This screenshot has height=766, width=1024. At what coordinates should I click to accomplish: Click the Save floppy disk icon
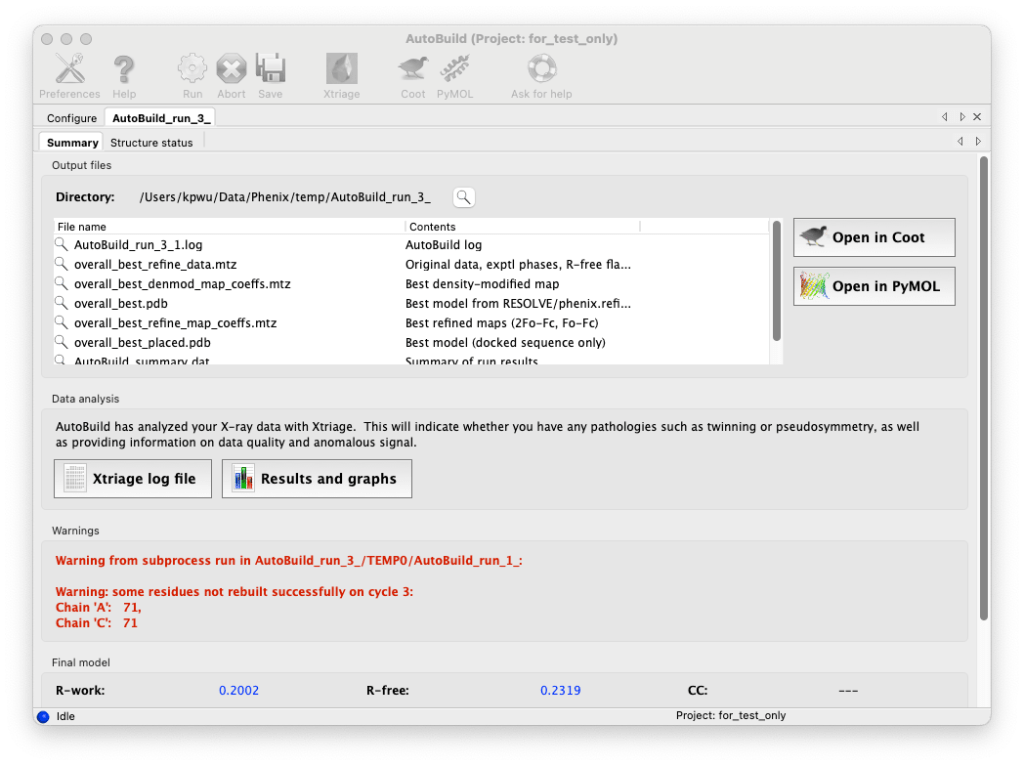coord(270,70)
